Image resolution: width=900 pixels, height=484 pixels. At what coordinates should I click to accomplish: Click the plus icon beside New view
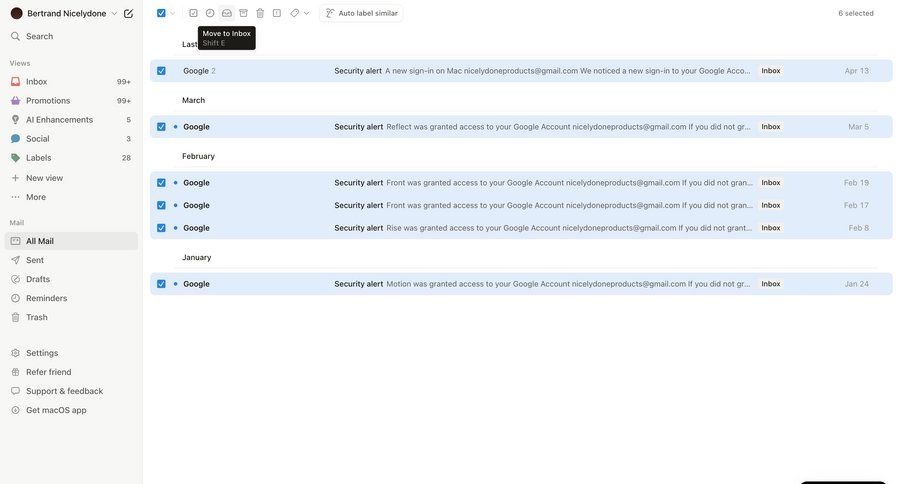[15, 178]
